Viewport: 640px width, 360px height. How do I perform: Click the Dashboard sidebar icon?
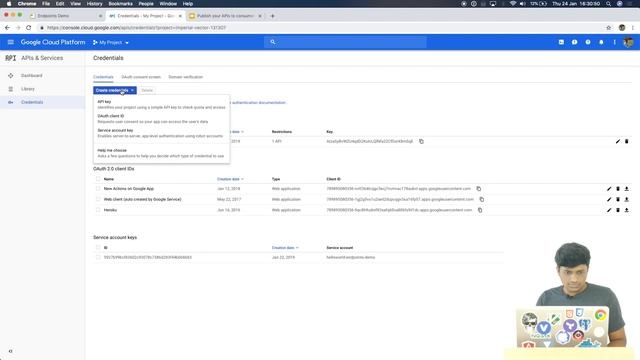point(11,76)
